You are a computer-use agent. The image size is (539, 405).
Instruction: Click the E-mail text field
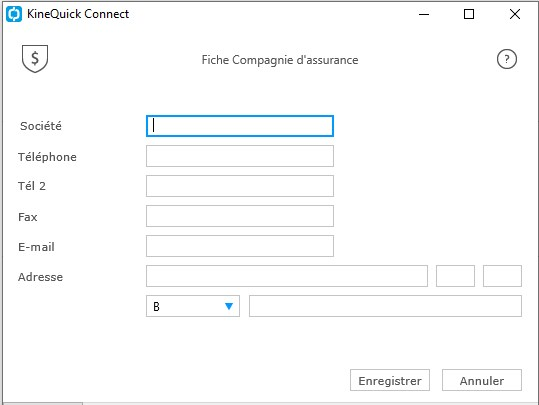(x=240, y=246)
